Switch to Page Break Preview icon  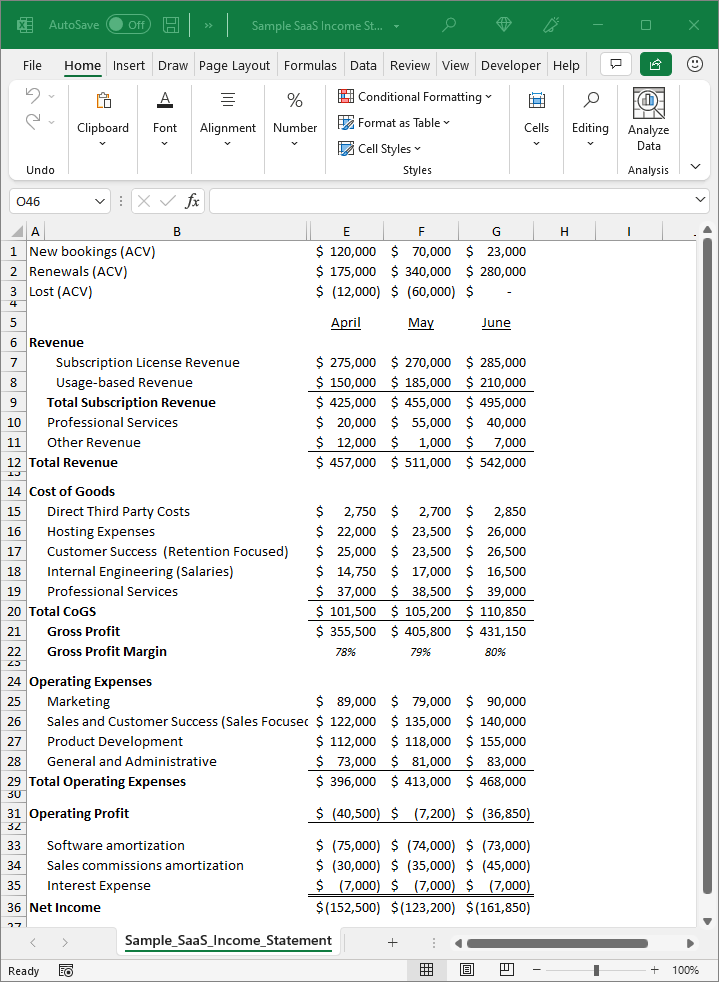[x=506, y=969]
